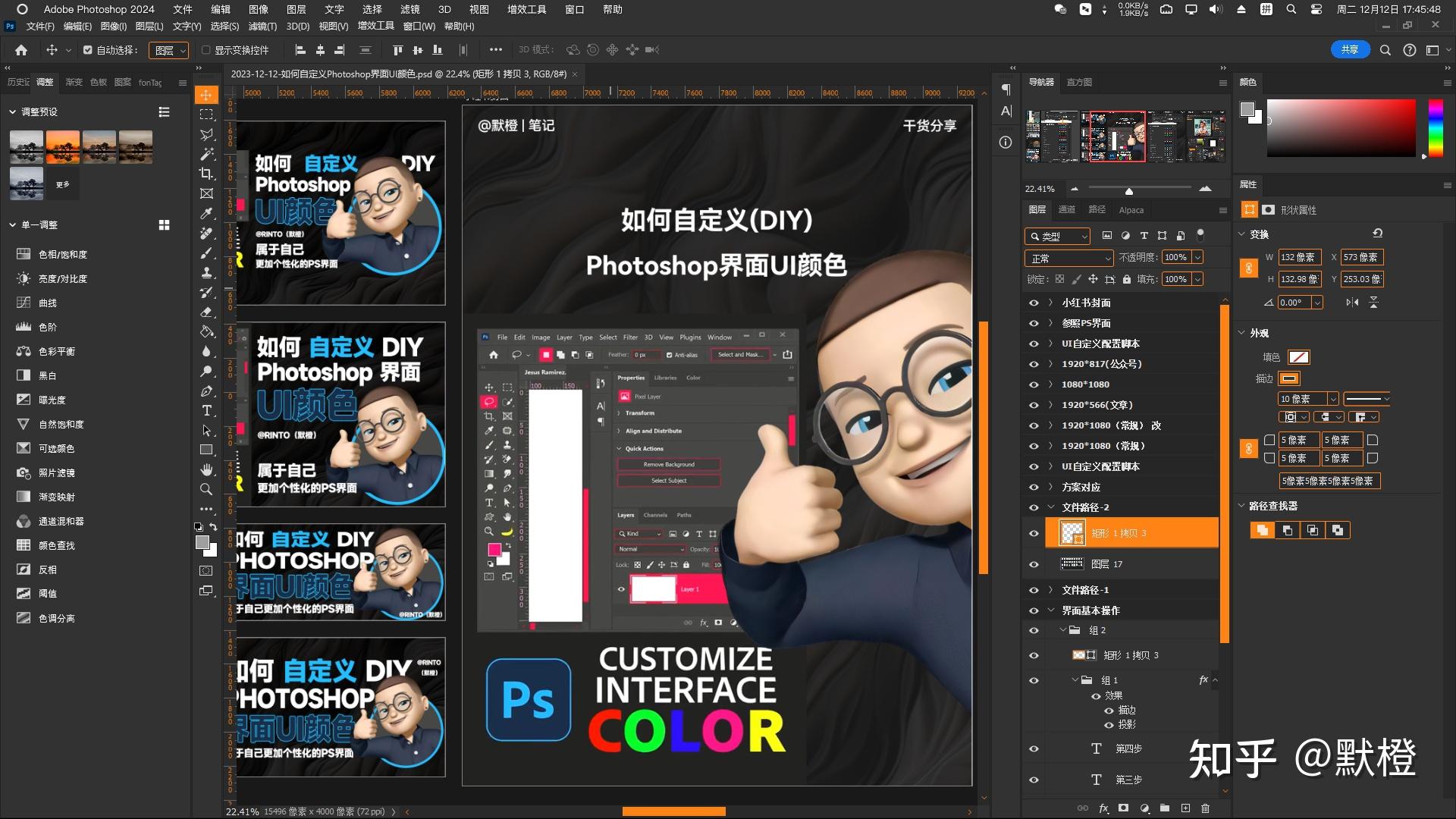The height and width of the screenshot is (819, 1456).
Task: Click the 矩形 1 拷贝 3 layer thumbnail
Action: [1071, 533]
